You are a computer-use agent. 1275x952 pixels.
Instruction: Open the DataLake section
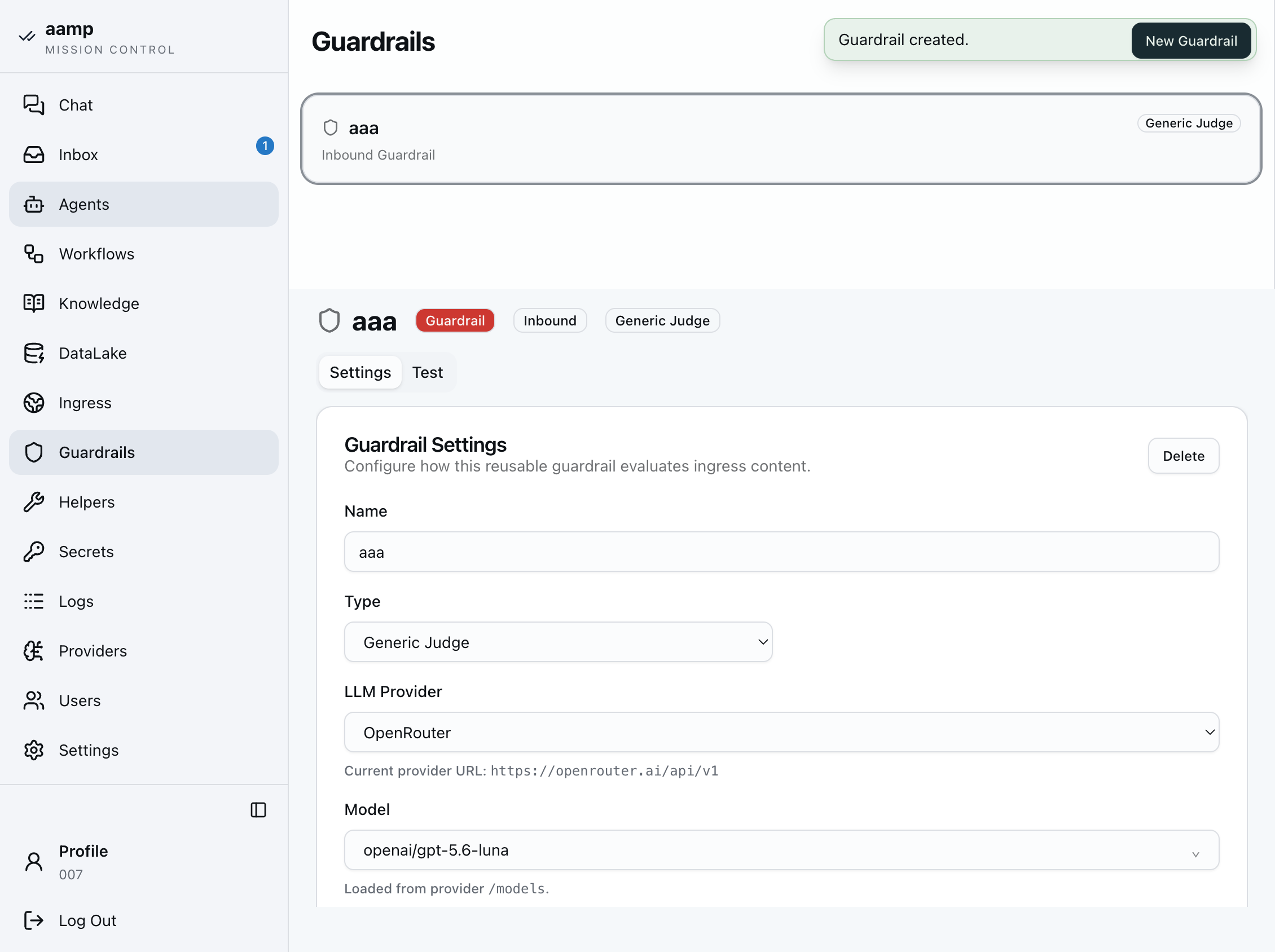(143, 352)
